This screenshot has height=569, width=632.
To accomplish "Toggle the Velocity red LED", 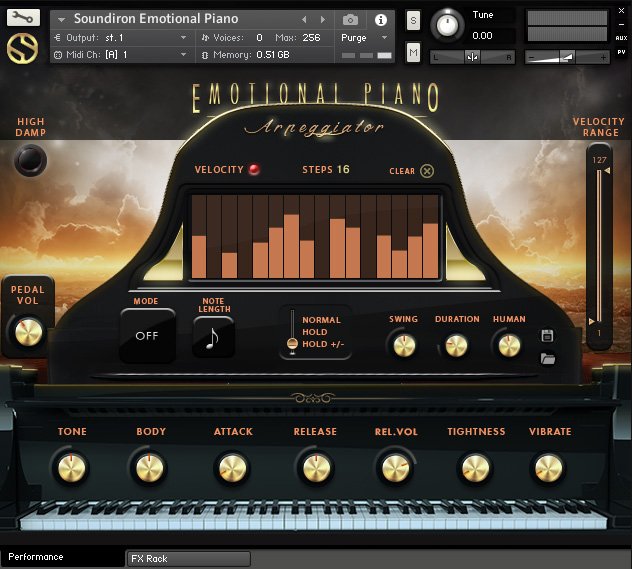I will coord(254,170).
